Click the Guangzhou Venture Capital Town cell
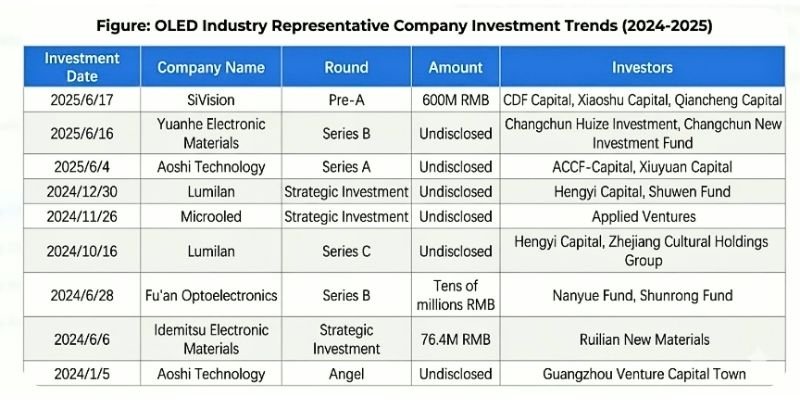This screenshot has height=400, width=800. (642, 375)
